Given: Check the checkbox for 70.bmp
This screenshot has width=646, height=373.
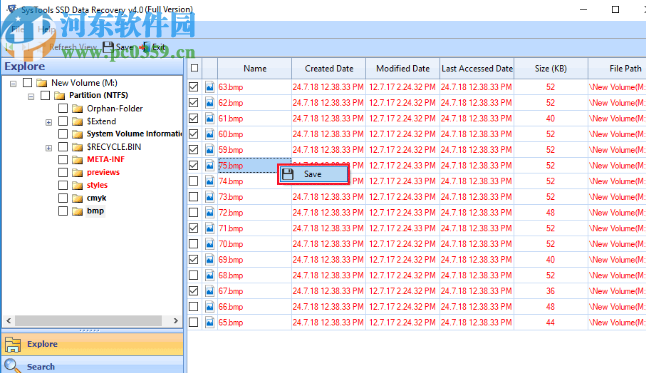Looking at the screenshot, I should point(193,244).
